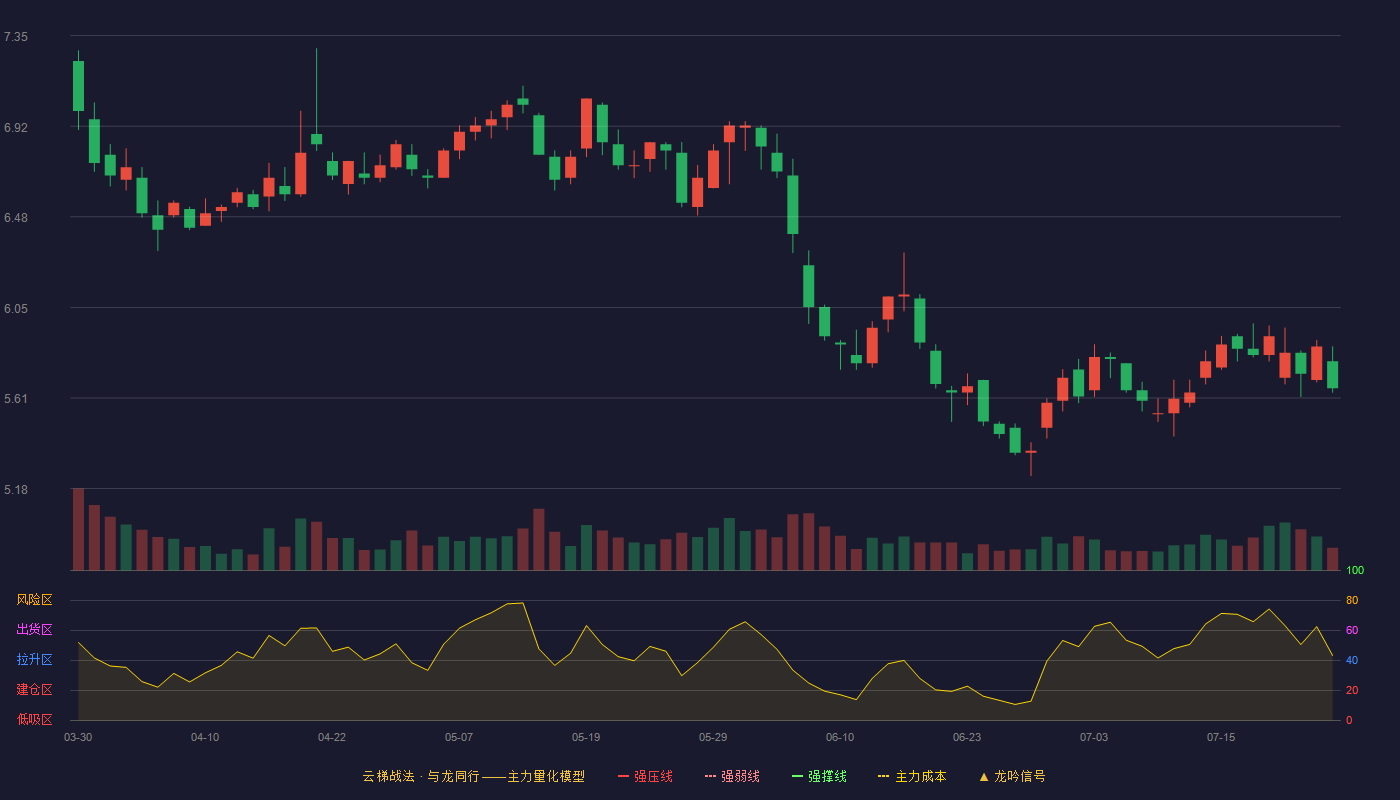Click the 5.61 price axis label

click(x=16, y=399)
